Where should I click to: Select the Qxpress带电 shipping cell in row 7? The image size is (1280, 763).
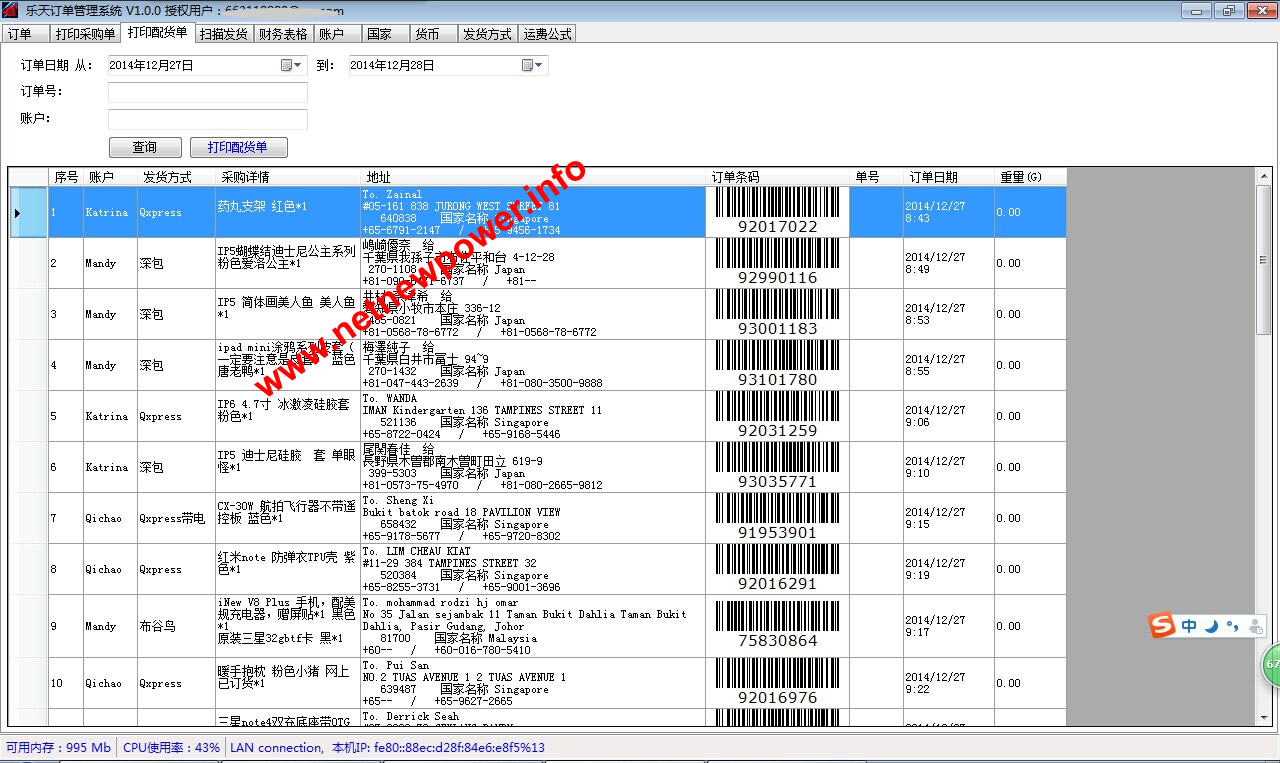[x=176, y=518]
